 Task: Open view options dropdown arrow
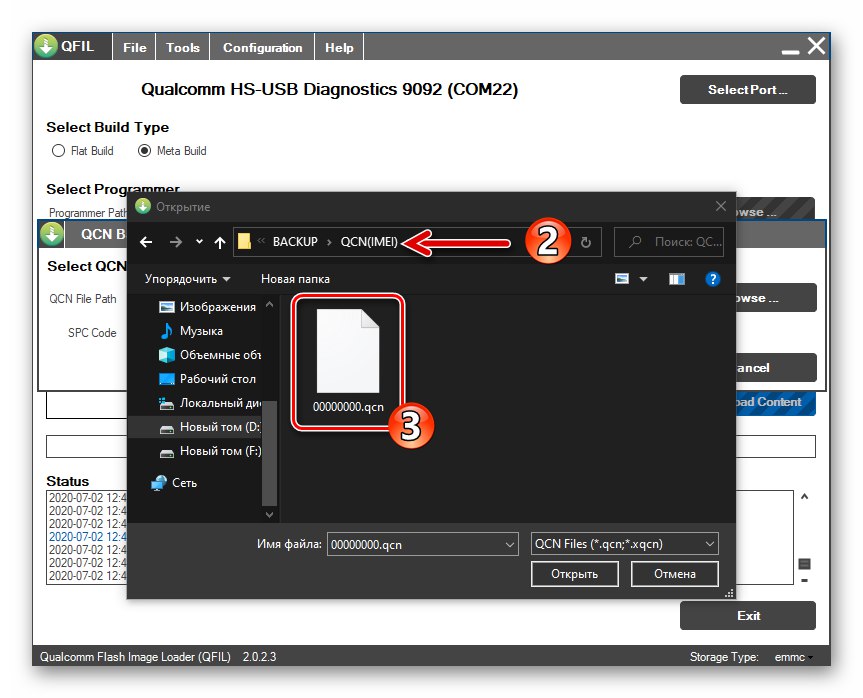[x=643, y=280]
